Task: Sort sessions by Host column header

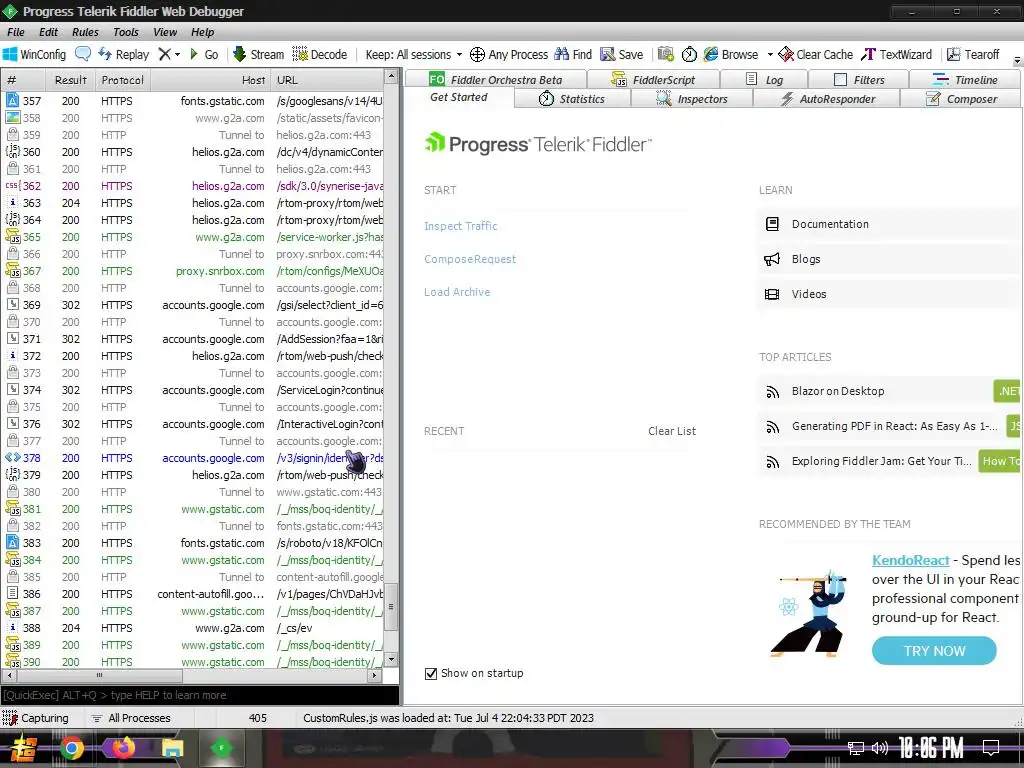Action: [210, 80]
